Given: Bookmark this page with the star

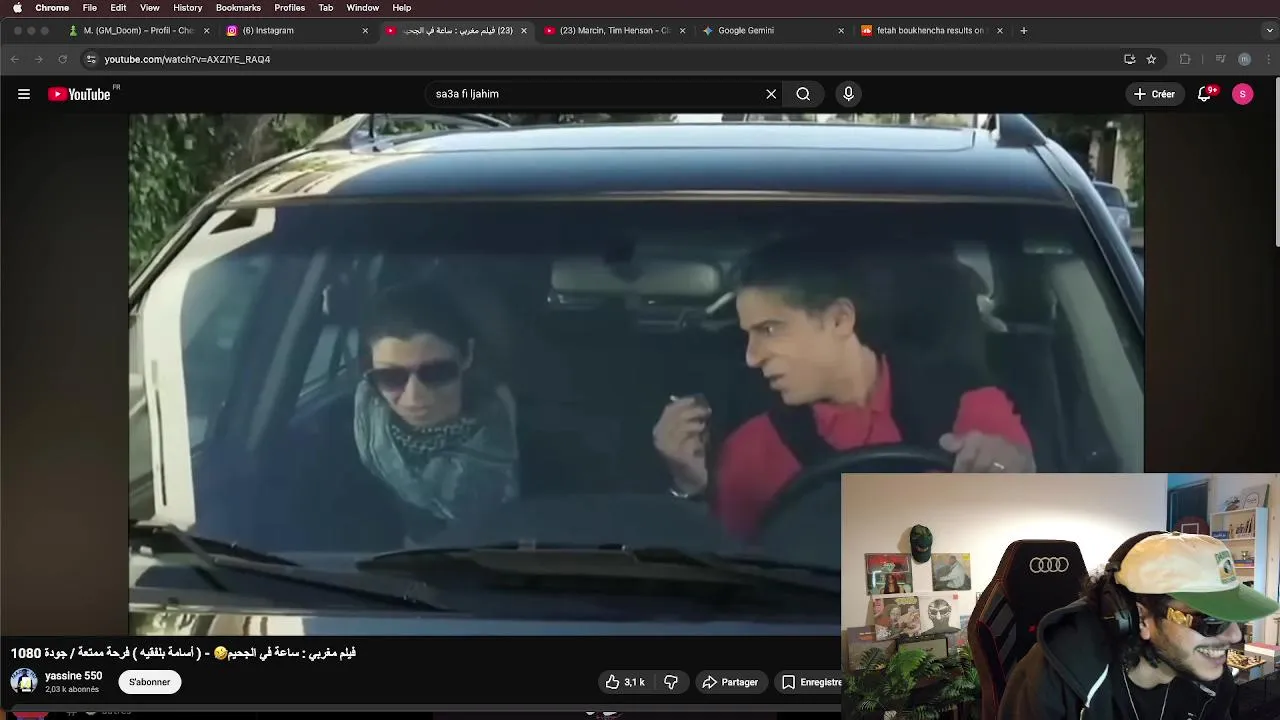Looking at the screenshot, I should click(x=1151, y=59).
